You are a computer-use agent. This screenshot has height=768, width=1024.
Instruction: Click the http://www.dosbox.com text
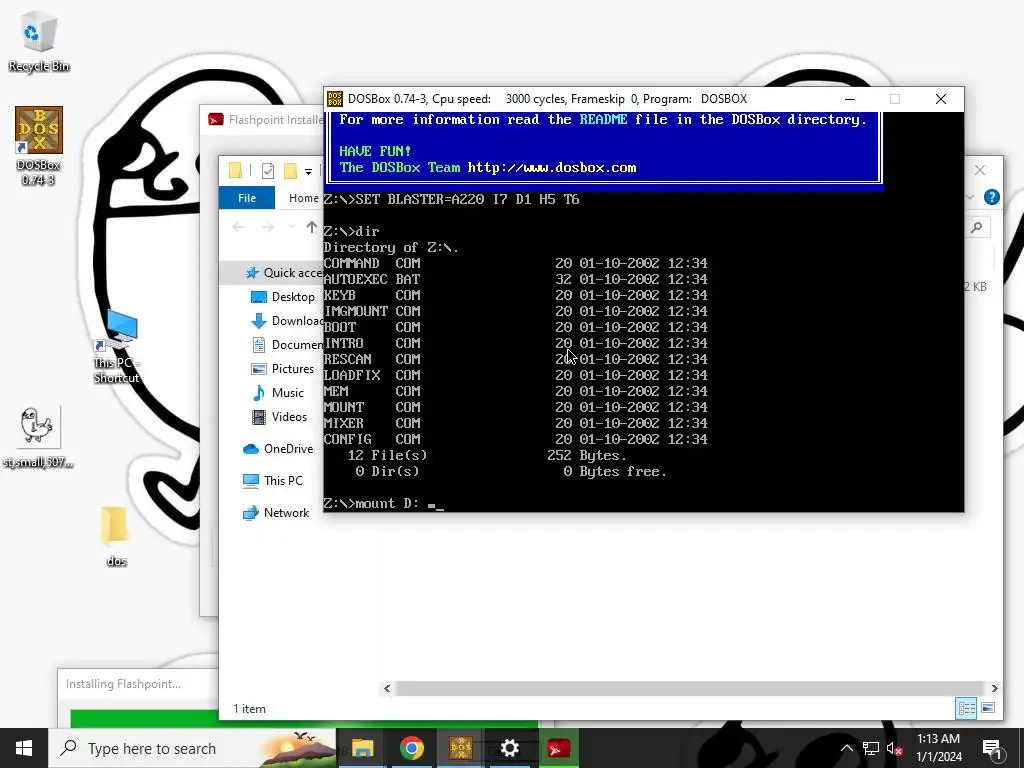[552, 168]
